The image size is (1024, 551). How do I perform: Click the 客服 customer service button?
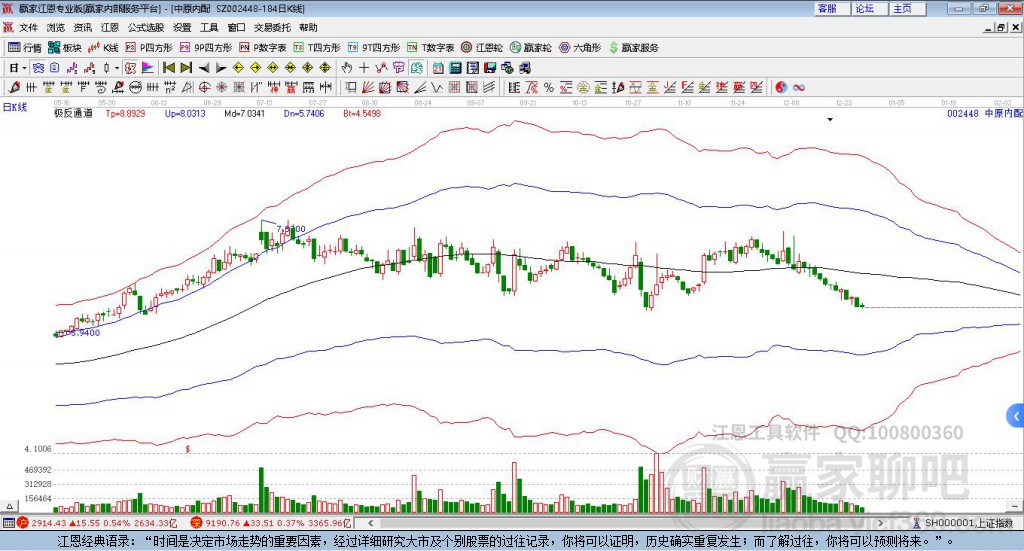click(831, 8)
